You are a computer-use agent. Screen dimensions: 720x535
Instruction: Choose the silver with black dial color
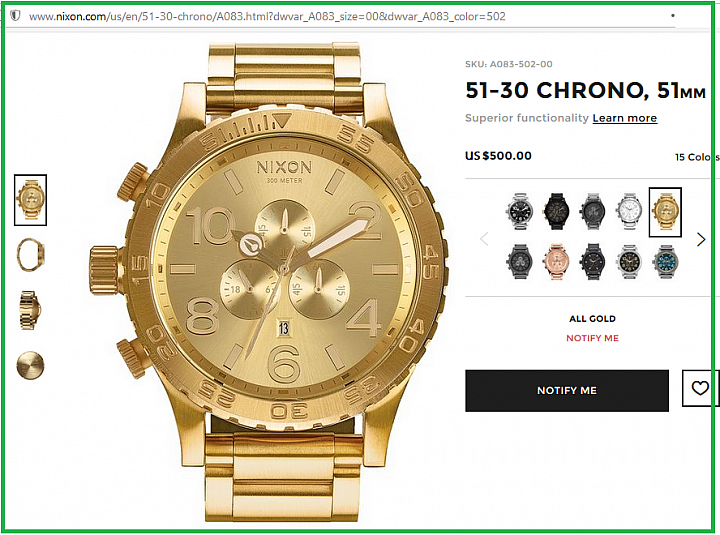click(520, 211)
